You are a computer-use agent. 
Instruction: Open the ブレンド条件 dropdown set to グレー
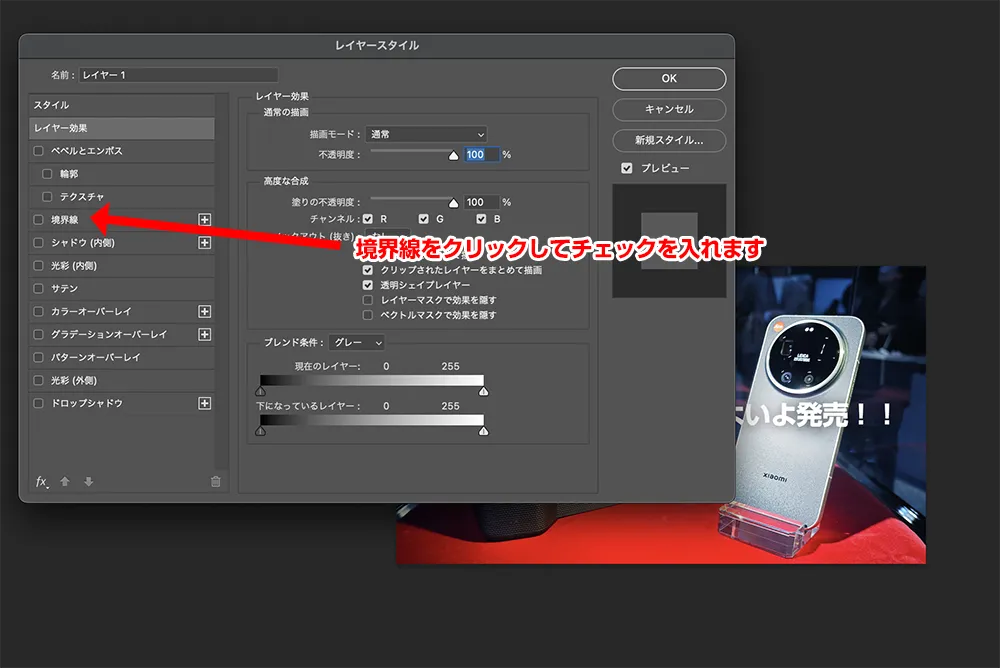pos(357,343)
